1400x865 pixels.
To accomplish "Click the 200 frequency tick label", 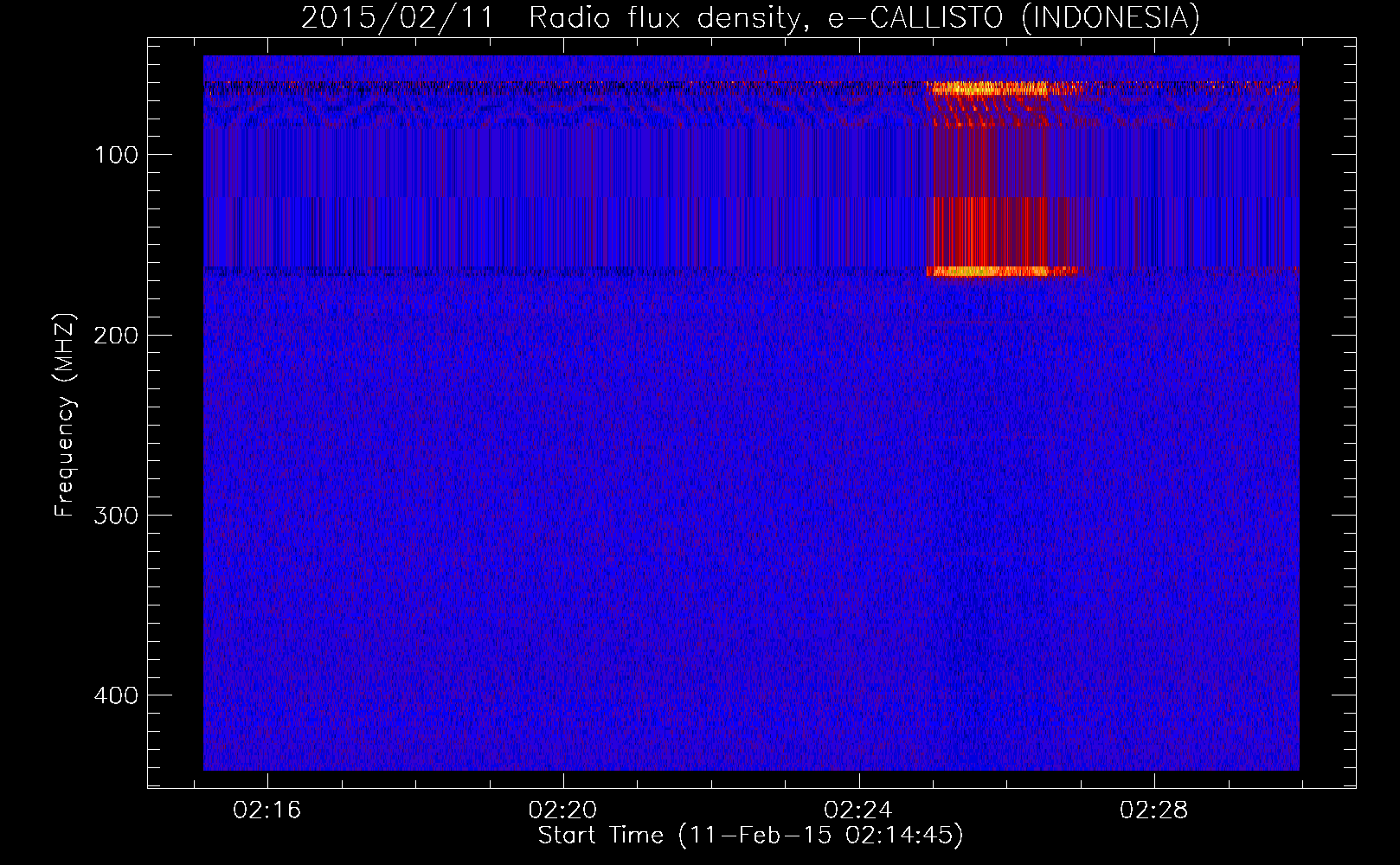I will (116, 335).
